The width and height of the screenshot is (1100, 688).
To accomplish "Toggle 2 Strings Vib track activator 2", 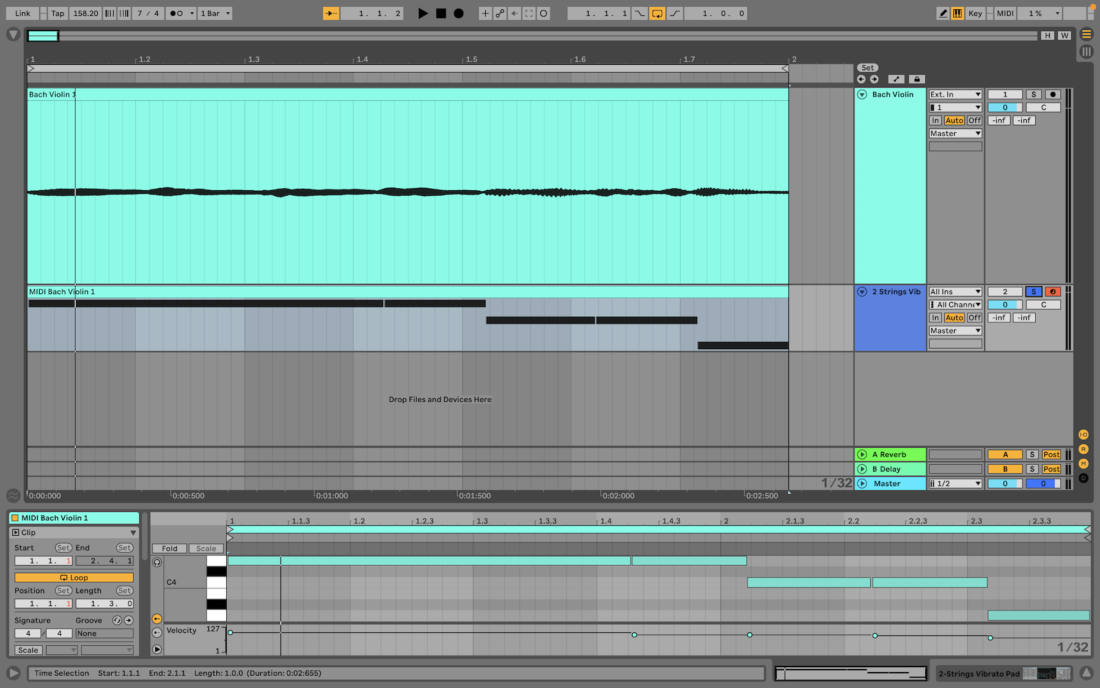I will 1005,292.
